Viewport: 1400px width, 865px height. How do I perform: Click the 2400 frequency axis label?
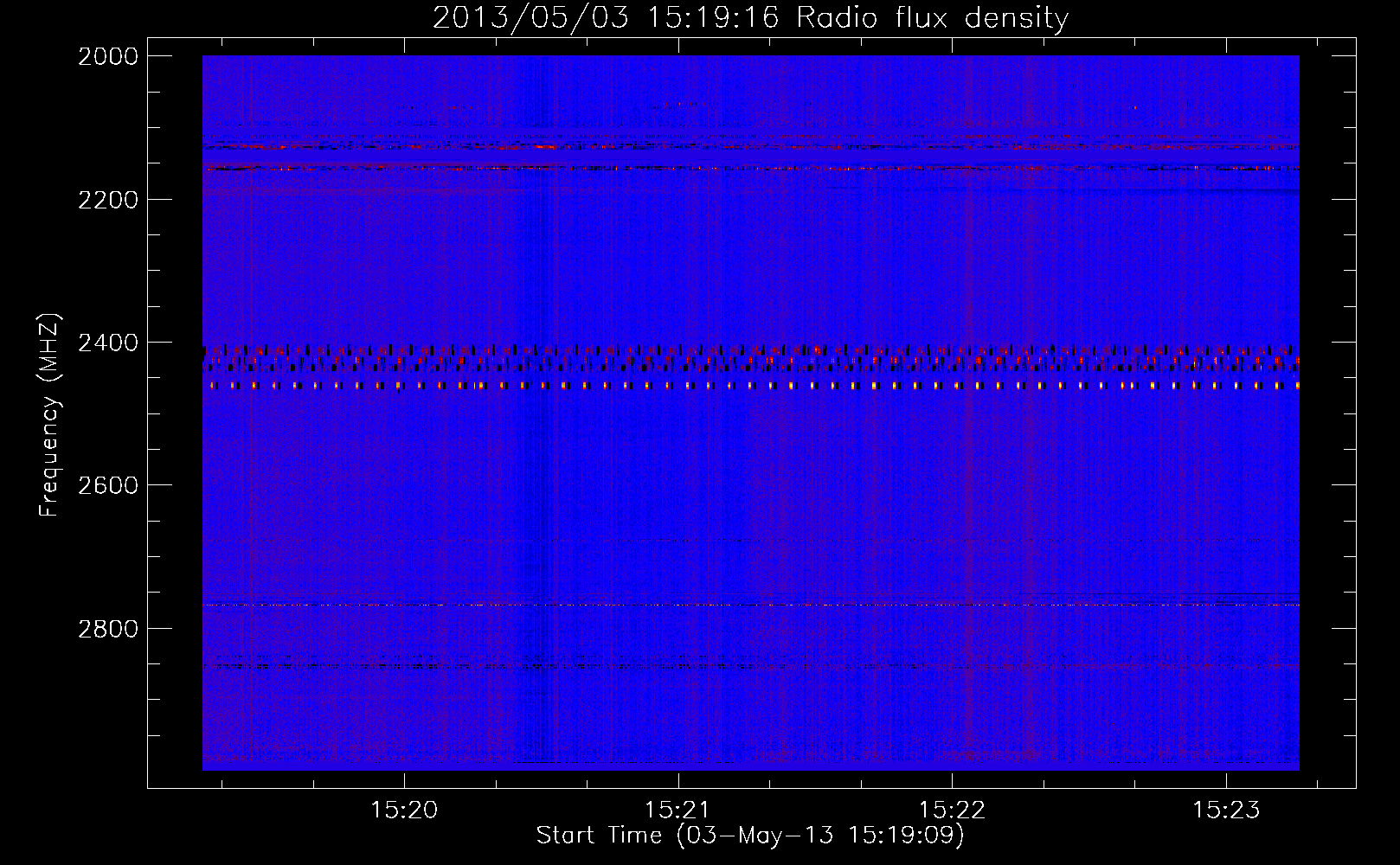[x=108, y=343]
